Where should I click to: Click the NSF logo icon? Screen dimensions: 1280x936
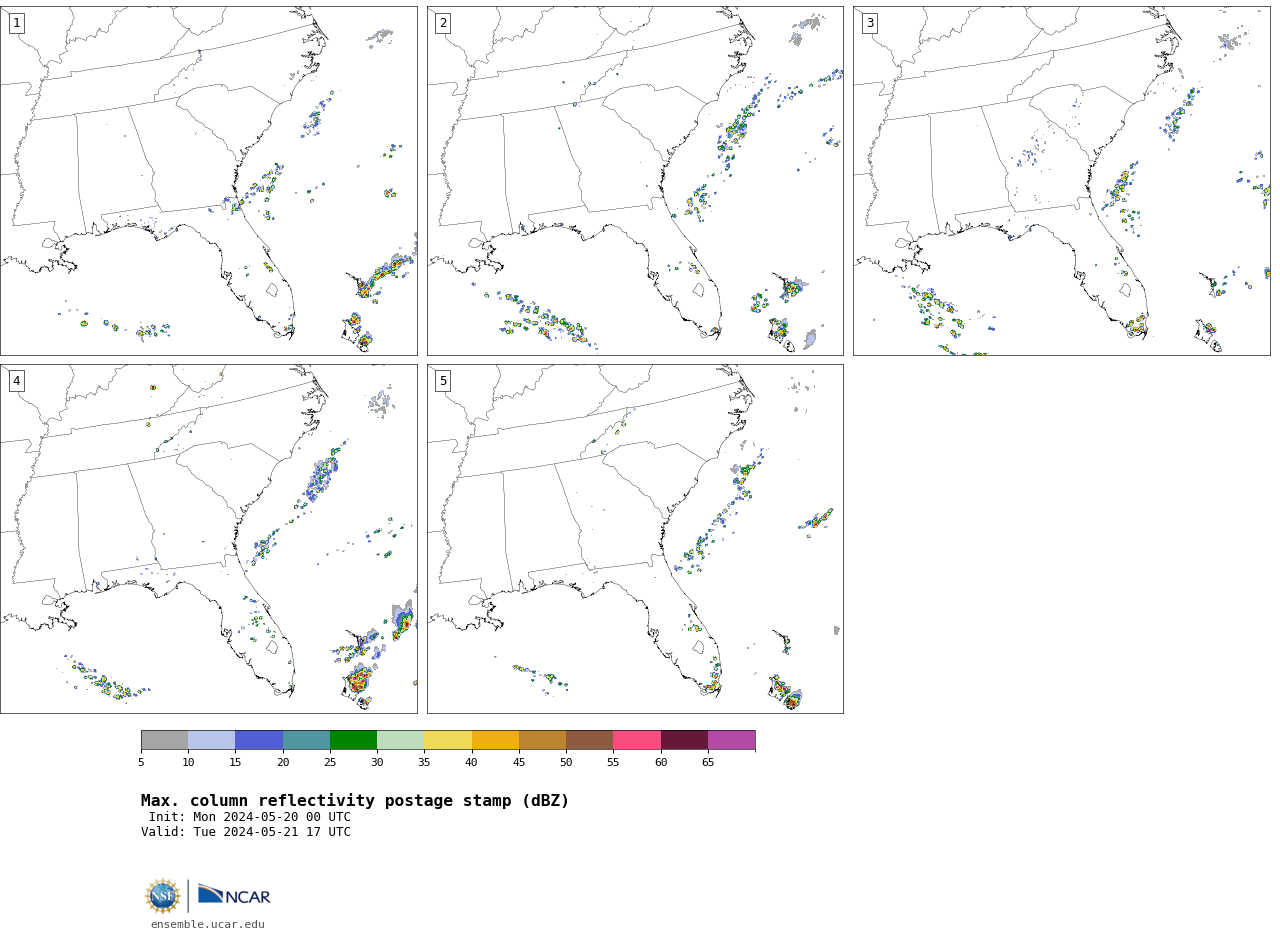coord(163,896)
